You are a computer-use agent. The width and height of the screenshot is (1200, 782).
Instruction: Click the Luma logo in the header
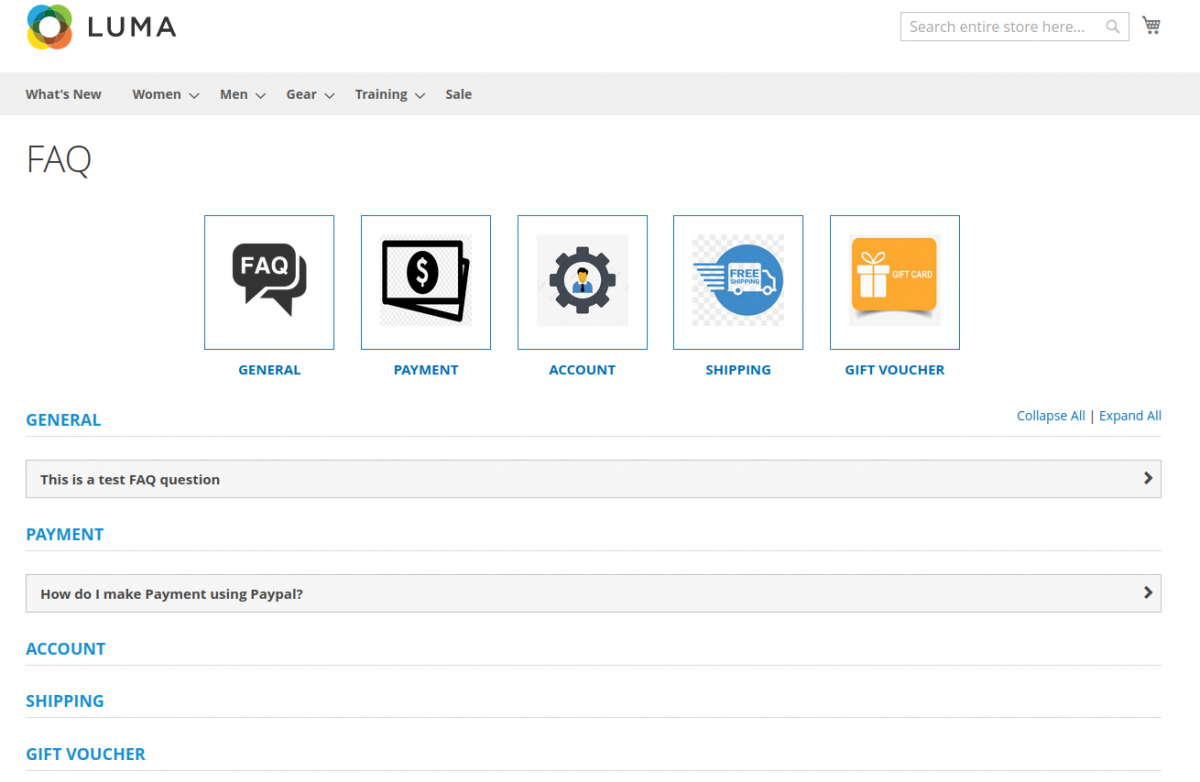100,28
